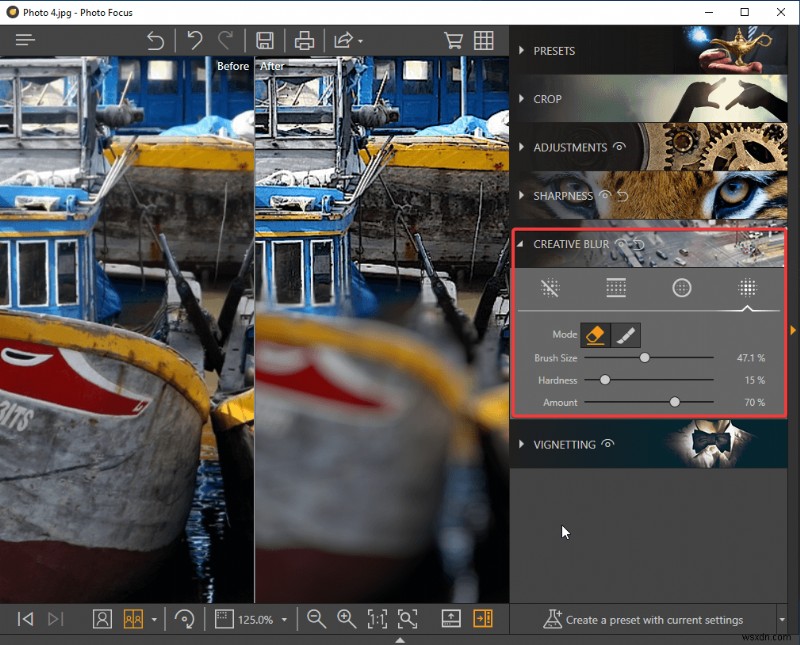Zoom in on the photo
Screen dimensions: 800x645
point(346,619)
